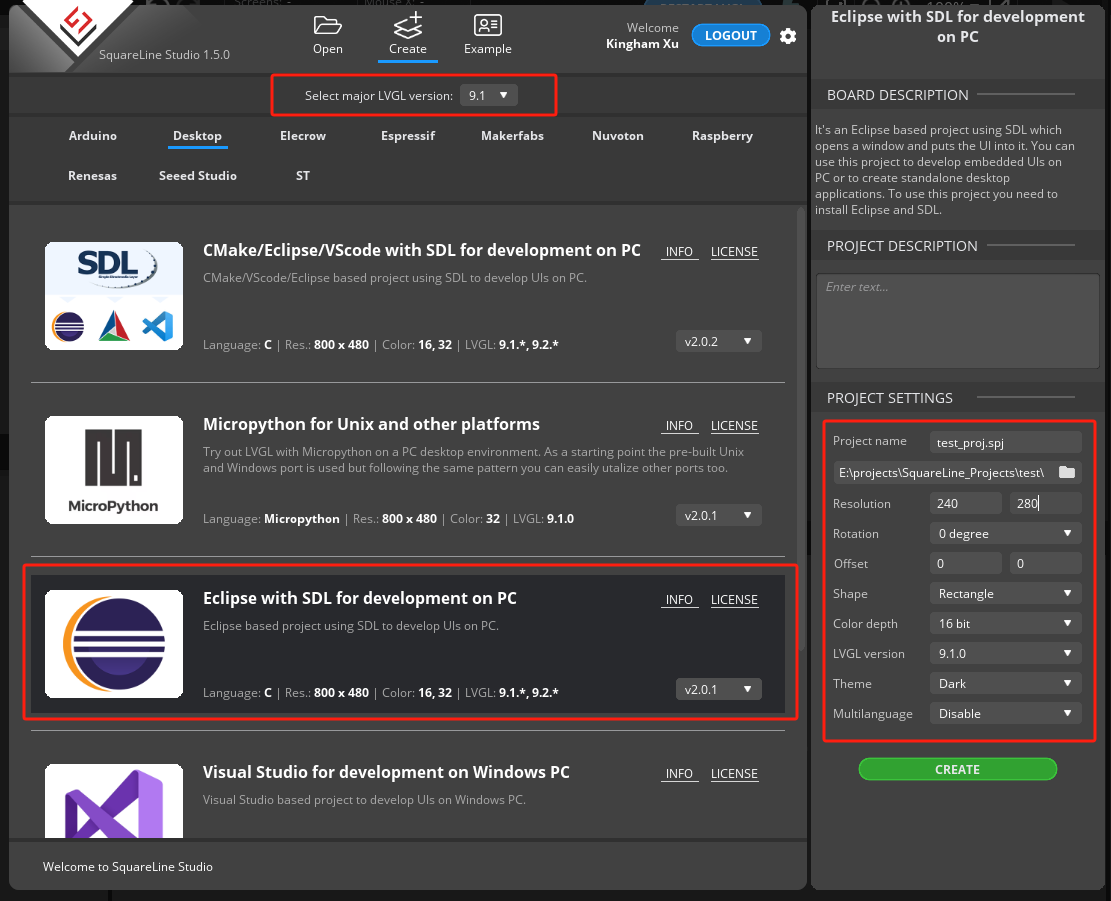Switch to the Raspberry board tab

[722, 136]
